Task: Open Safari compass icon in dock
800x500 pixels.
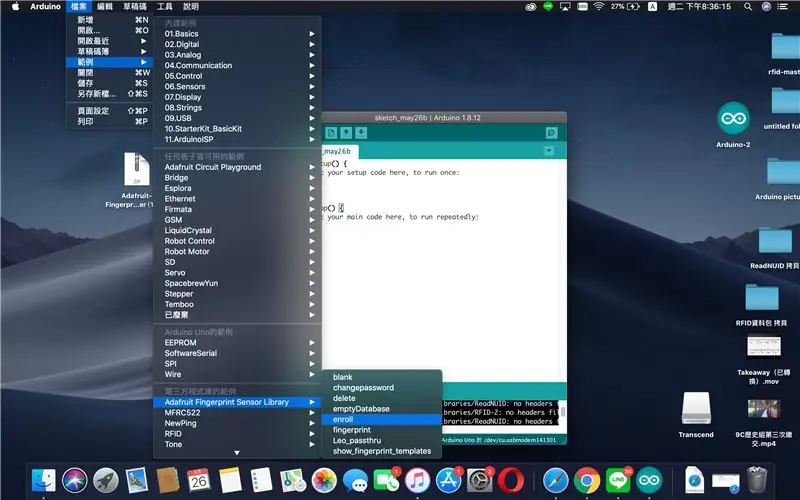Action: click(556, 481)
